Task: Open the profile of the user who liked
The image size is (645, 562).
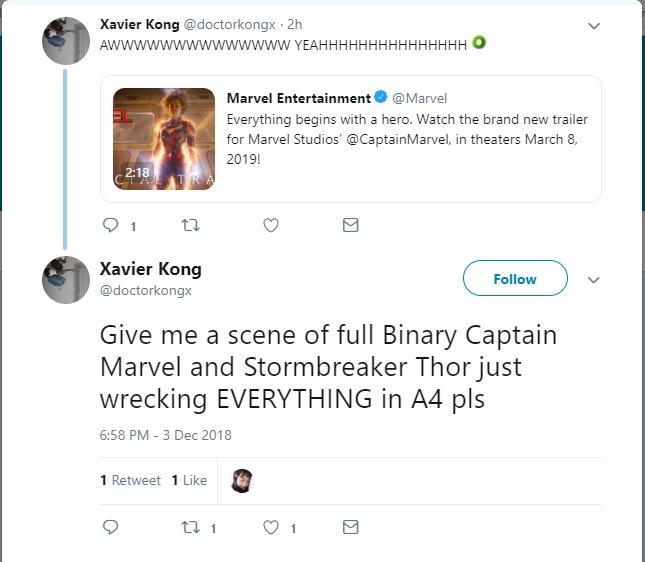Action: (242, 480)
